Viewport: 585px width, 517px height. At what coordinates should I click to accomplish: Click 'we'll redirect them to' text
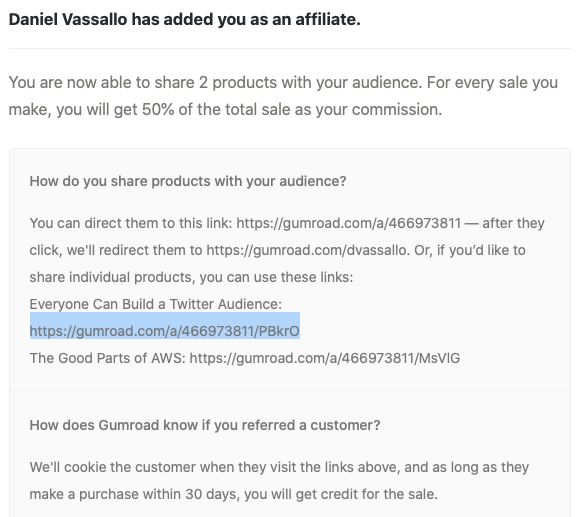[x=135, y=250]
